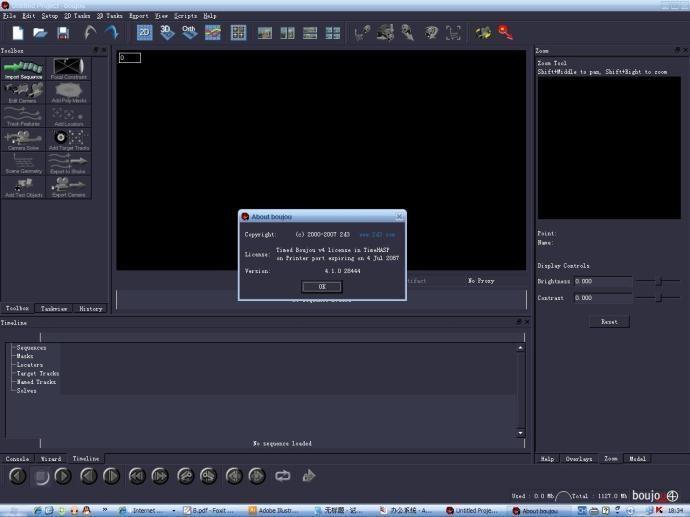Switch to the 3D view button
690x517 pixels.
(167, 33)
